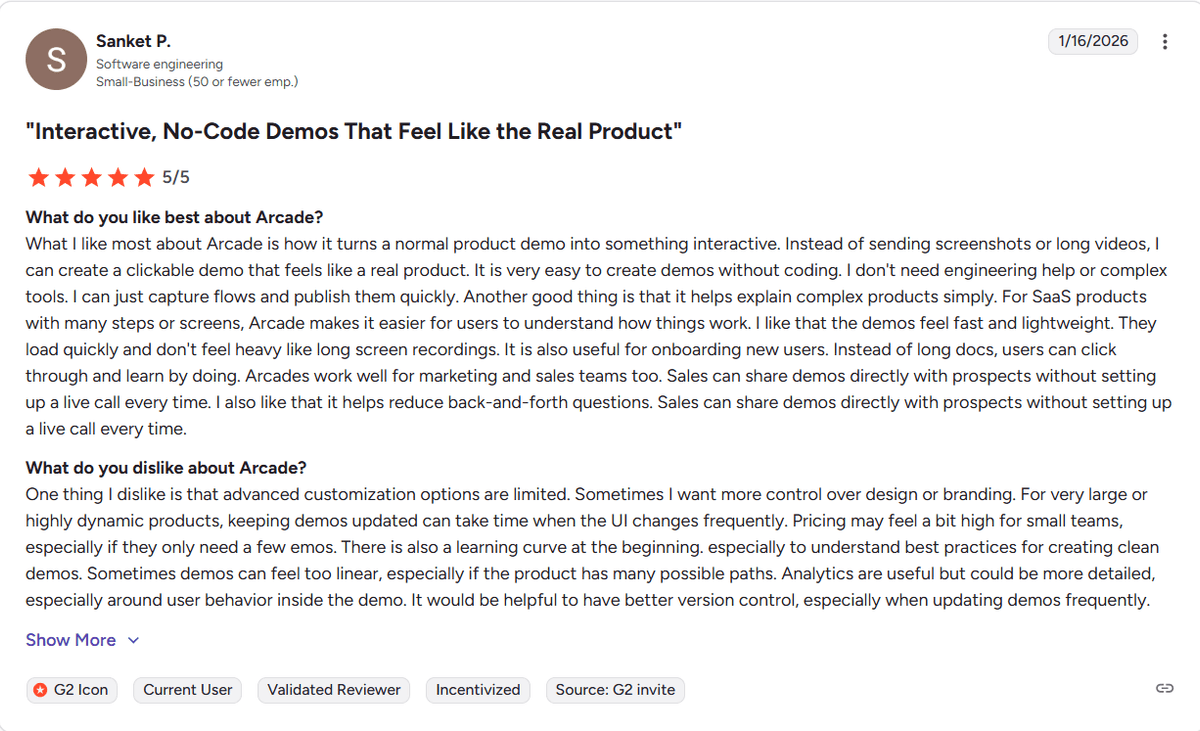
Task: Click the red G2 logo icon in badge
Action: [40, 690]
